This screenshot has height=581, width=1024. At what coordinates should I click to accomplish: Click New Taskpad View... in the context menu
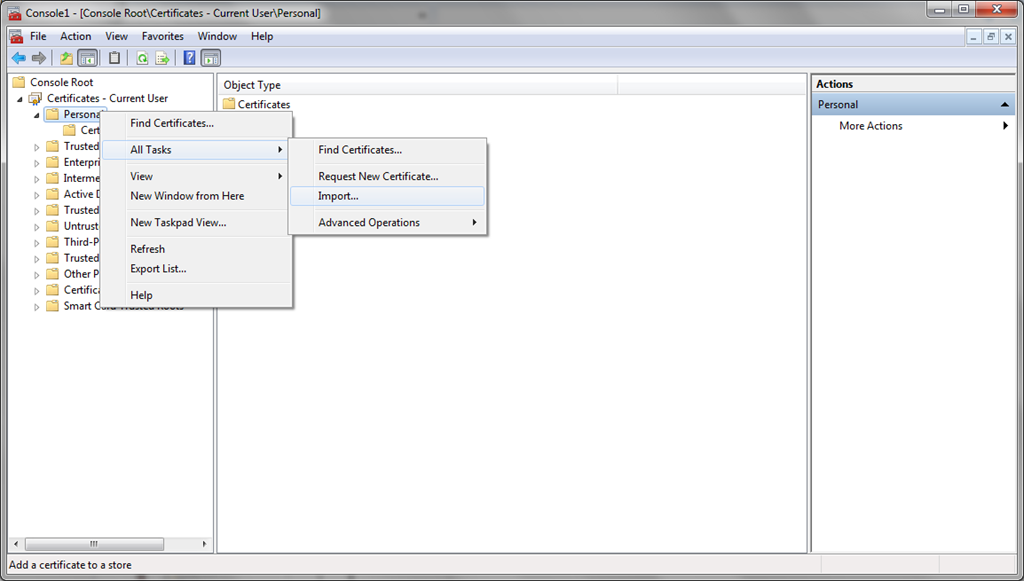point(178,222)
